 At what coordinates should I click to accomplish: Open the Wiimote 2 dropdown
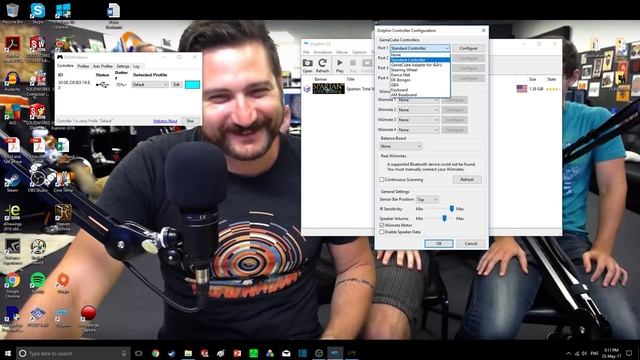click(x=418, y=110)
